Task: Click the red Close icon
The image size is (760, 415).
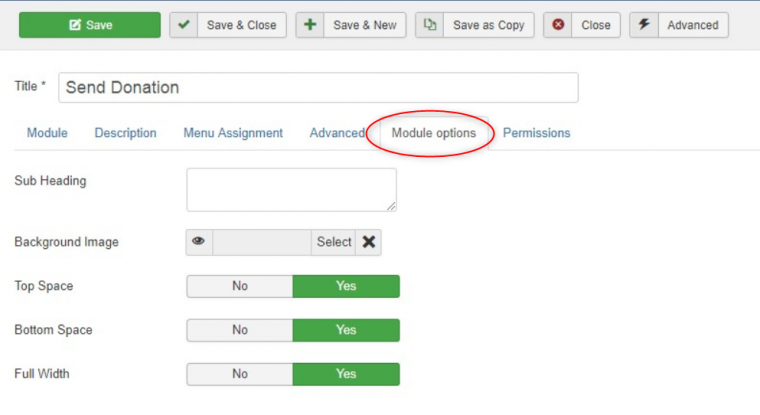Action: (x=558, y=25)
